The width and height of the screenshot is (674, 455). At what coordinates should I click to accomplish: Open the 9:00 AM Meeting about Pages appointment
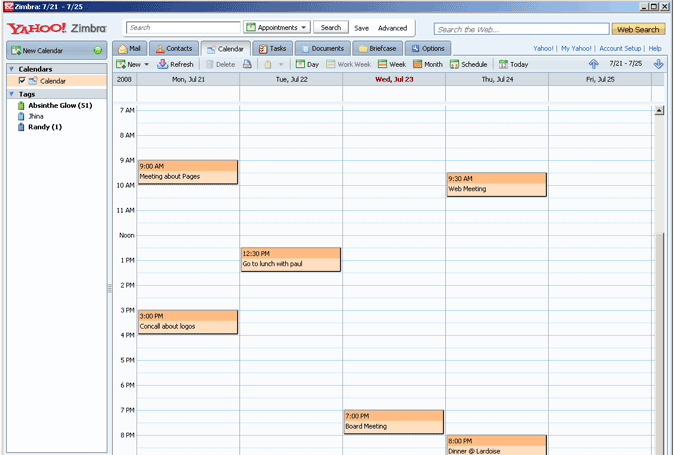(188, 172)
